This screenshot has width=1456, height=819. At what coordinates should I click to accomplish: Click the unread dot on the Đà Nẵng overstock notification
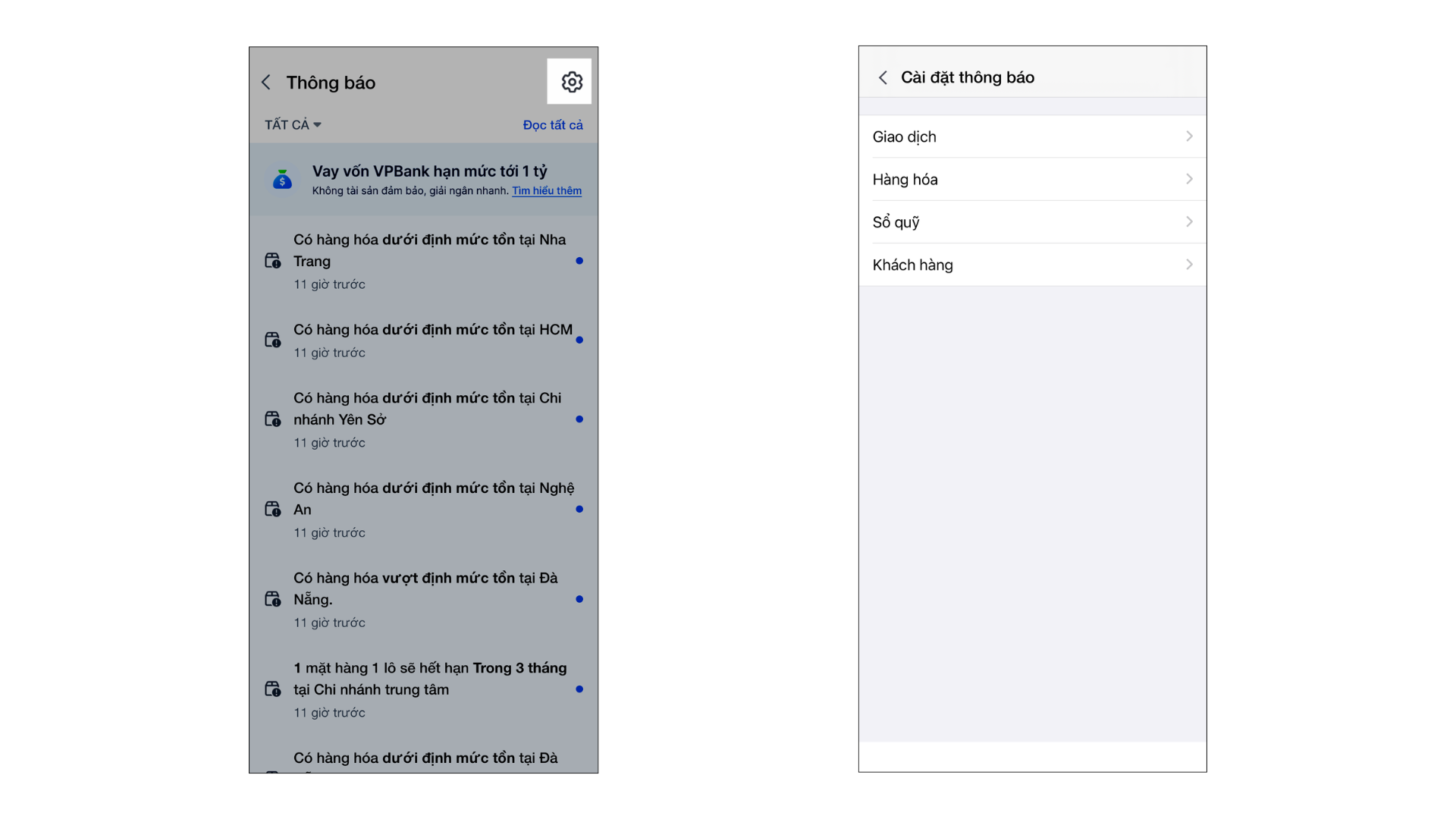[x=579, y=599]
